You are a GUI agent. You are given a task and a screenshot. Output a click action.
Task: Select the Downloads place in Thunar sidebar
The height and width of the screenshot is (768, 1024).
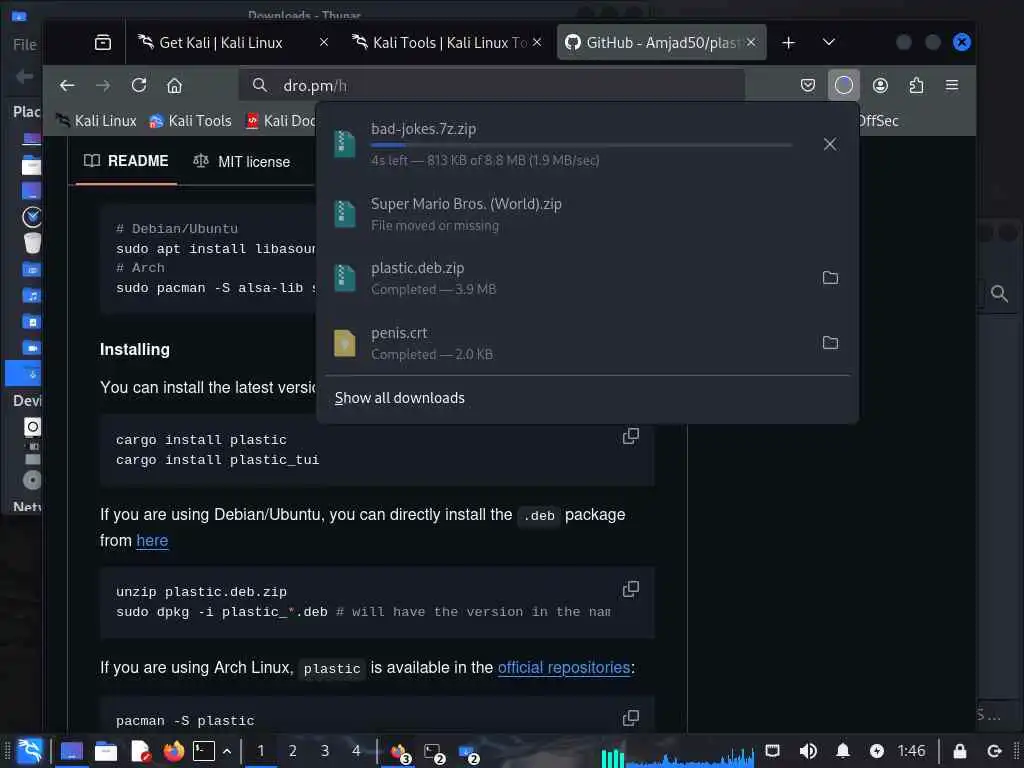(x=24, y=374)
